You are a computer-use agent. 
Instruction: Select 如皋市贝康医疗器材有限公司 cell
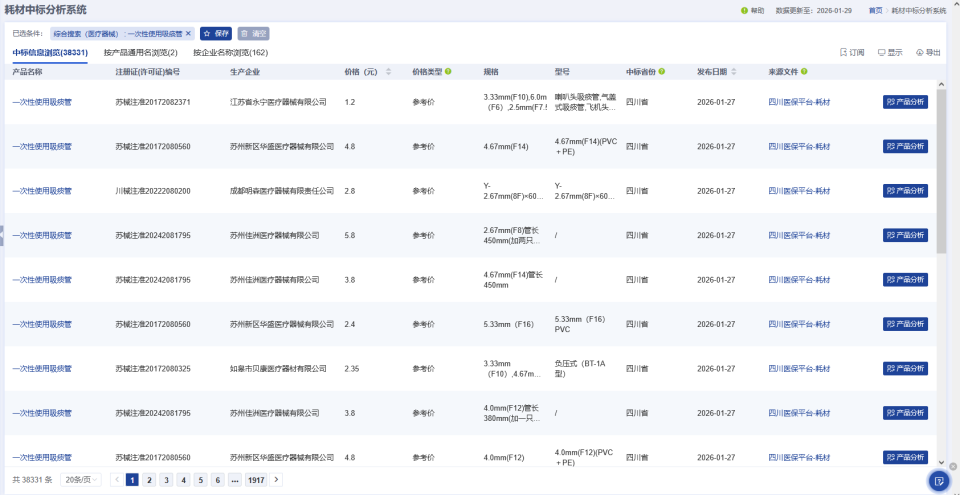pyautogui.click(x=278, y=369)
